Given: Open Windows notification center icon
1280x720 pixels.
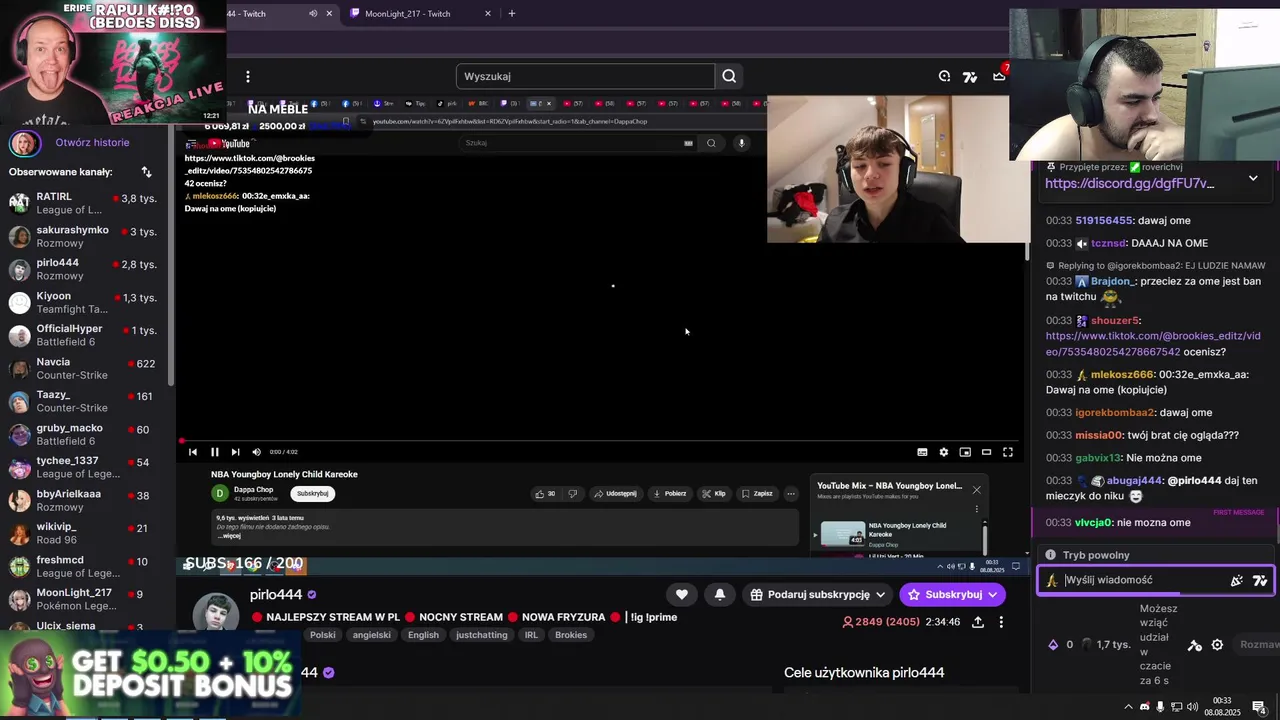Looking at the screenshot, I should pos(1259,707).
